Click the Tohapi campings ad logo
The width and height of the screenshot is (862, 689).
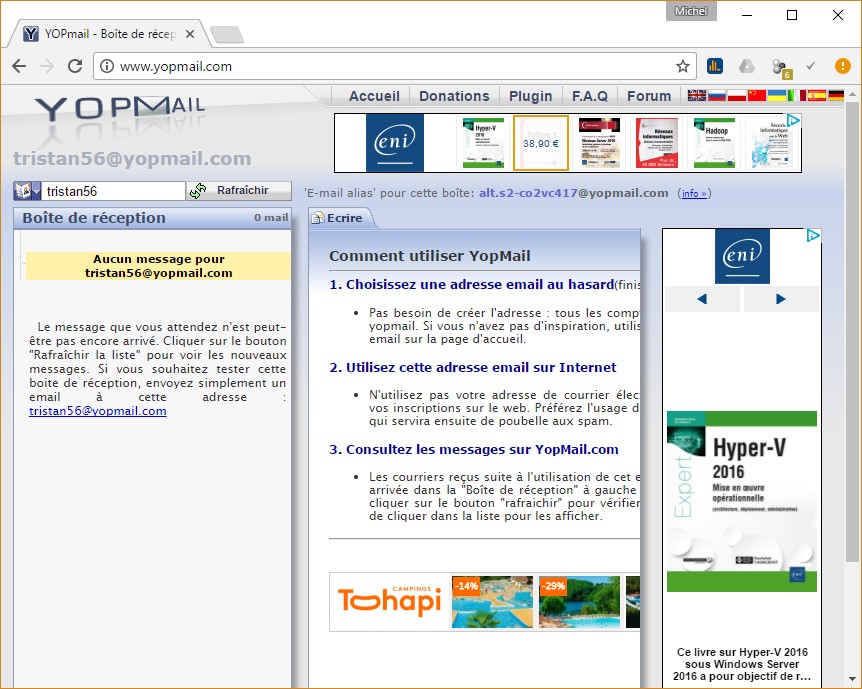[389, 602]
